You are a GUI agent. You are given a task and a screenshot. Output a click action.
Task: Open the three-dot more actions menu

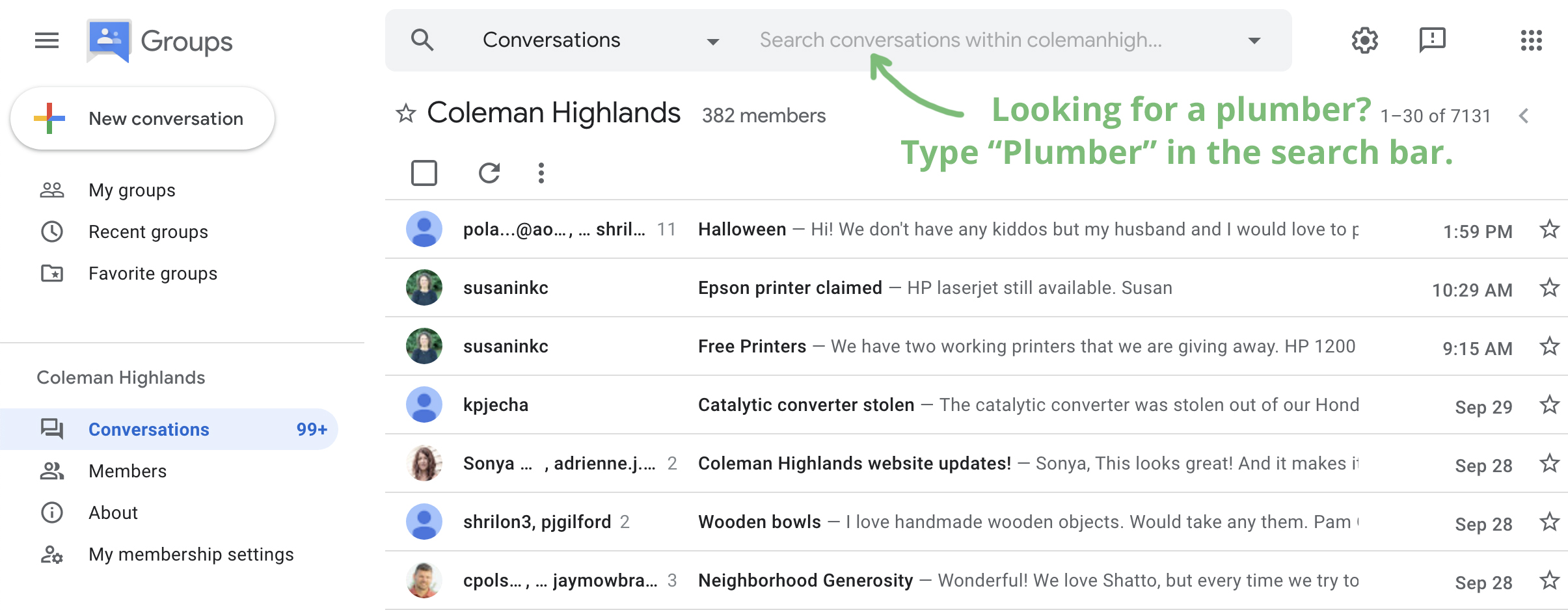coord(541,173)
